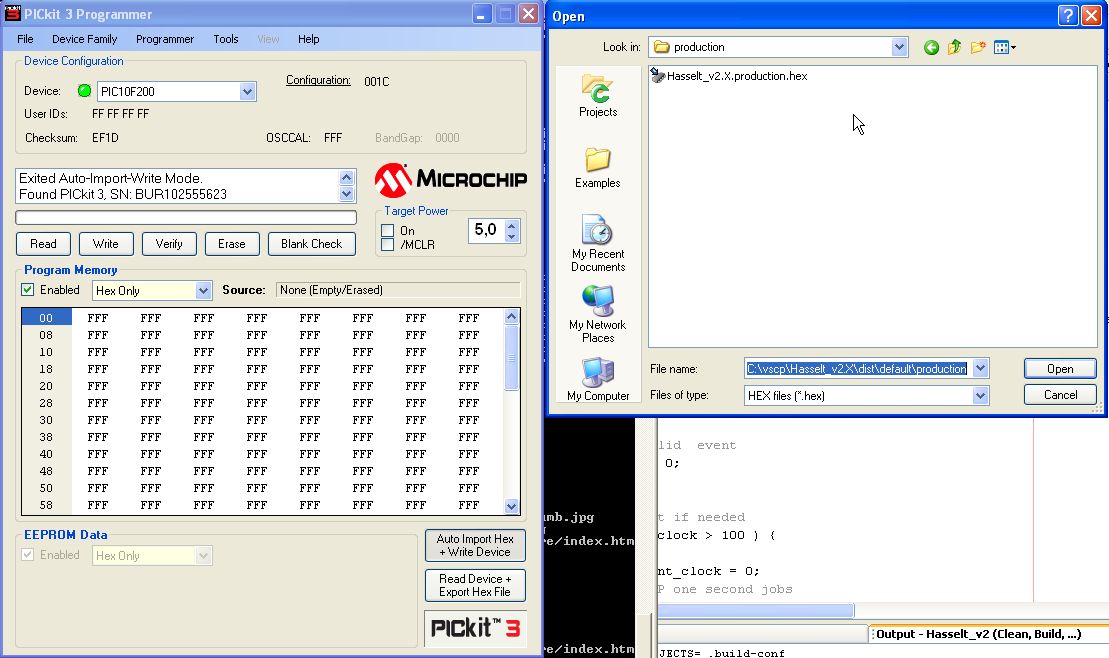Increase target voltage with up stepper

pos(512,225)
